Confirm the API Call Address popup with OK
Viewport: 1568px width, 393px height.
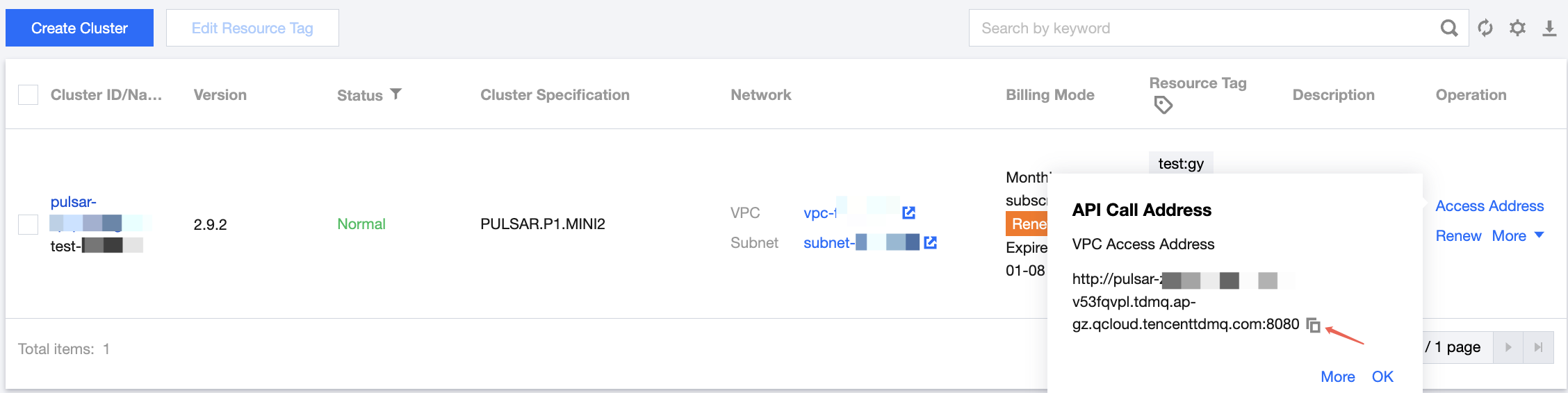tap(1382, 376)
